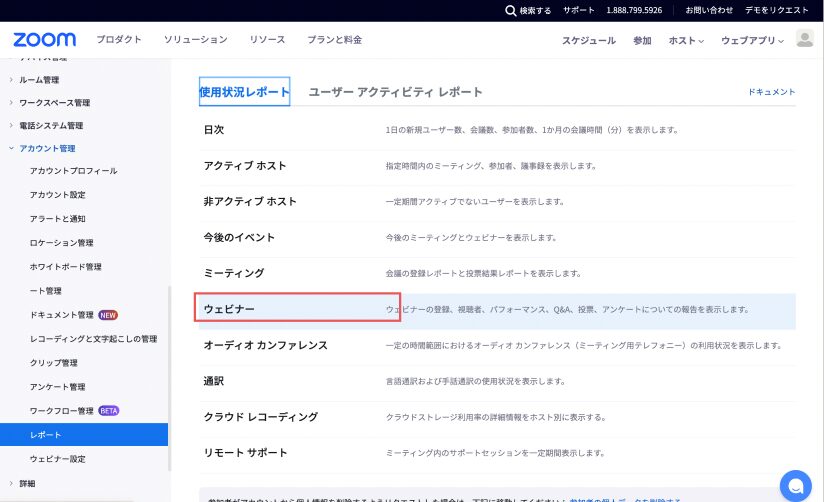The width and height of the screenshot is (824, 502).
Task: Open the user profile avatar
Action: pyautogui.click(x=804, y=39)
